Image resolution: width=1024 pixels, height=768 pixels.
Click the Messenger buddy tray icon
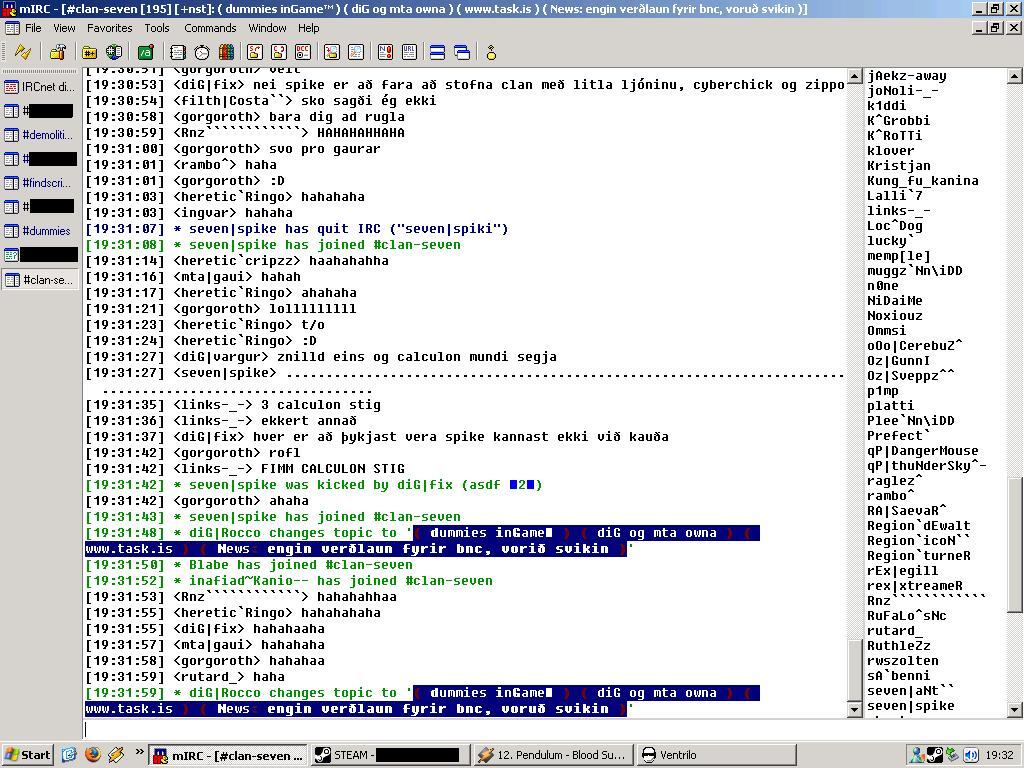[x=918, y=756]
